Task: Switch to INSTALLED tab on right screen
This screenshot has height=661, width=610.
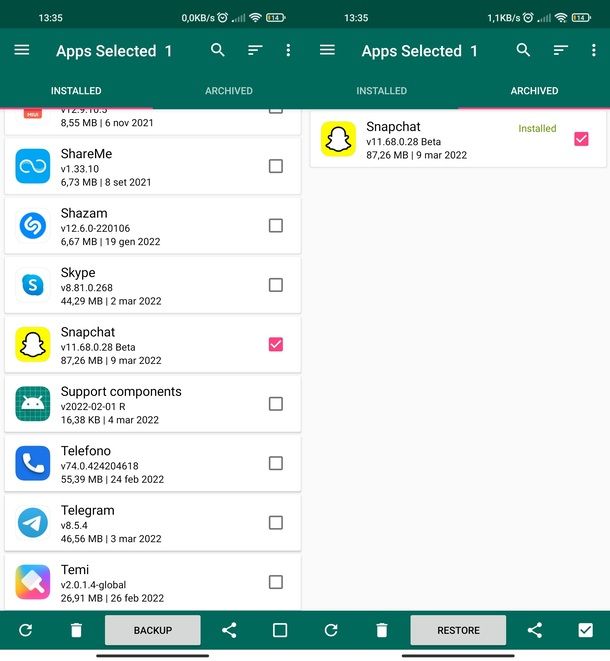Action: (x=382, y=91)
